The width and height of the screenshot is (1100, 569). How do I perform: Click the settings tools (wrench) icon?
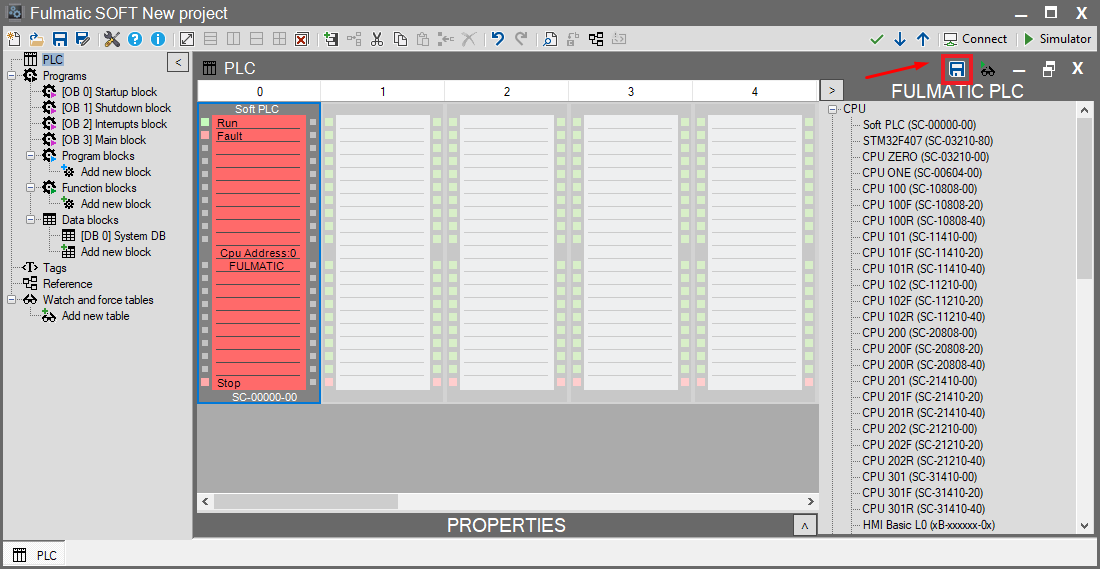point(112,39)
